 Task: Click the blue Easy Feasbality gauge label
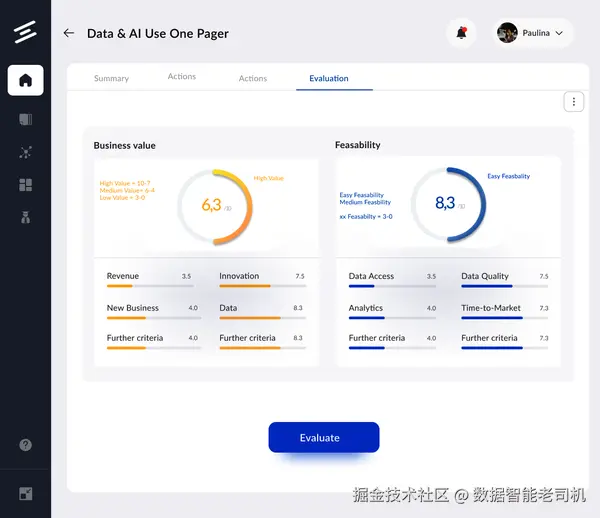click(509, 176)
